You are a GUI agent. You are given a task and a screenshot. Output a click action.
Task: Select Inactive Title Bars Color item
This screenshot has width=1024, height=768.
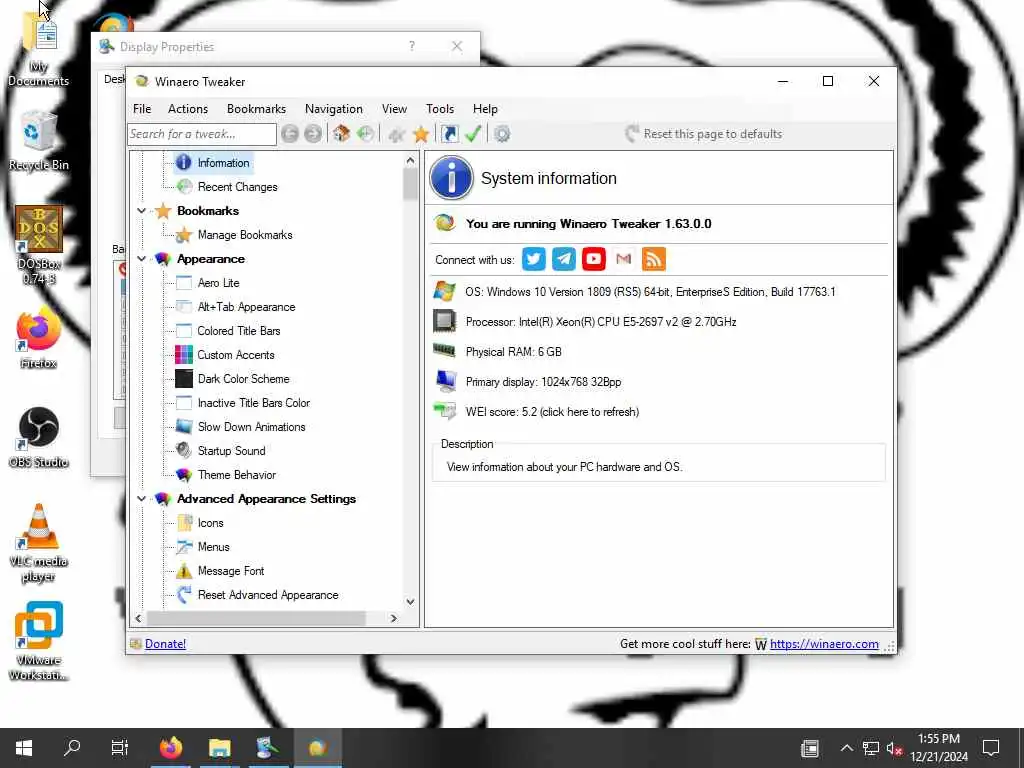tap(254, 403)
